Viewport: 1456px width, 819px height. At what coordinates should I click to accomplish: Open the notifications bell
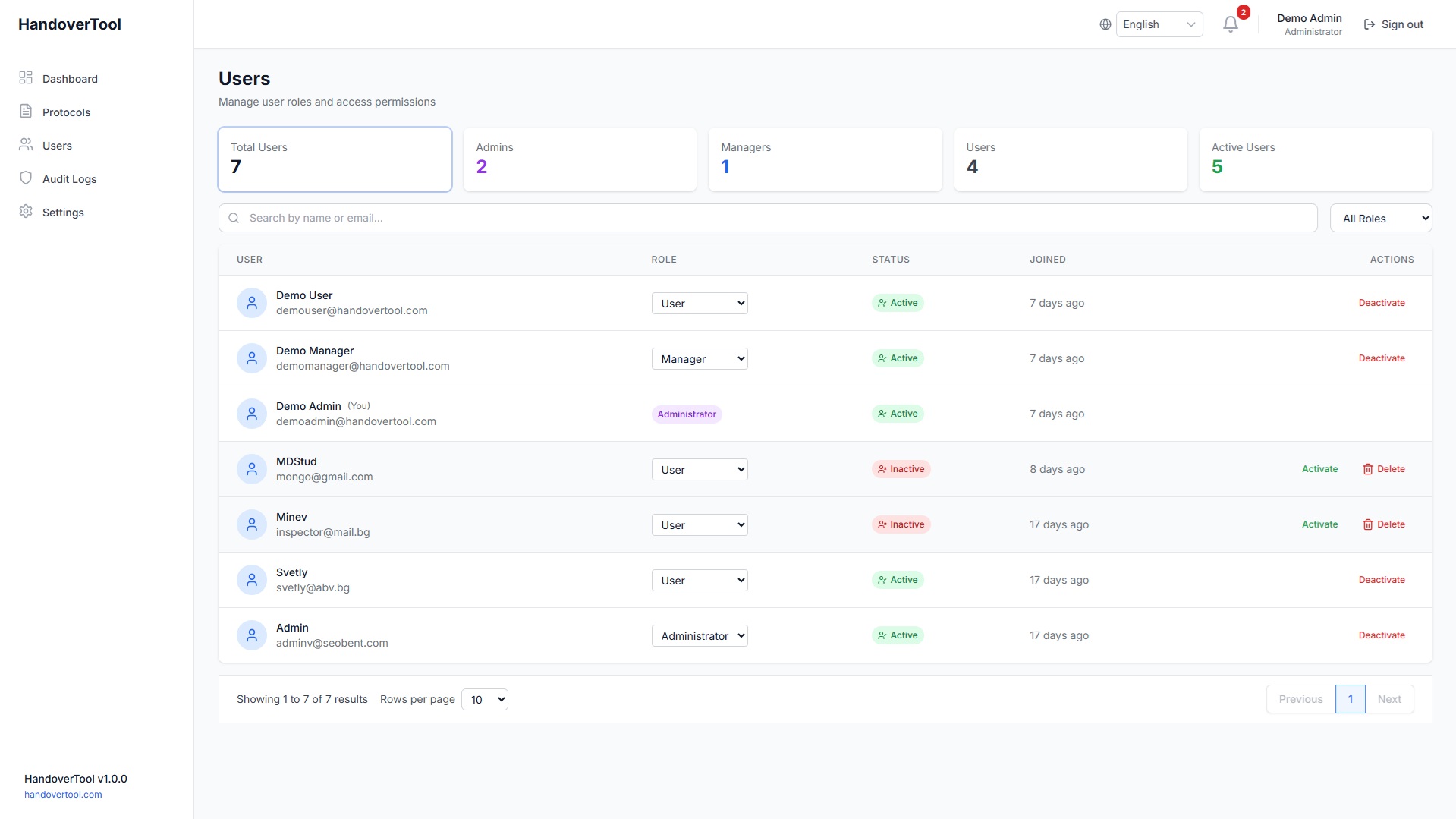(x=1231, y=24)
